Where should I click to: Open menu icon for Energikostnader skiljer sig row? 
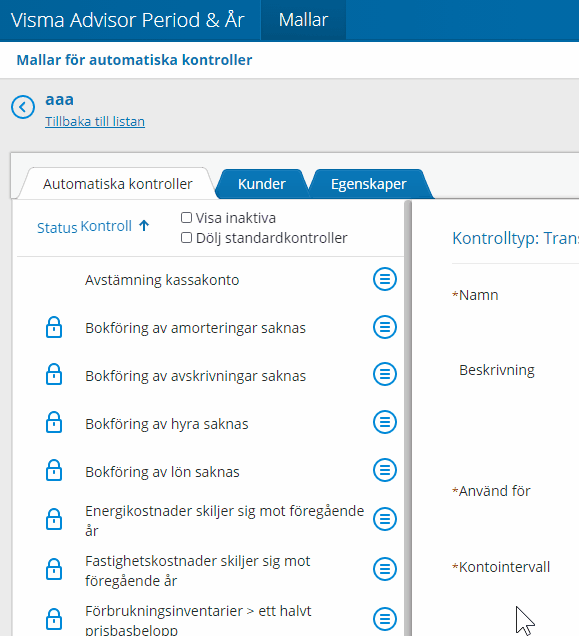pyautogui.click(x=385, y=519)
